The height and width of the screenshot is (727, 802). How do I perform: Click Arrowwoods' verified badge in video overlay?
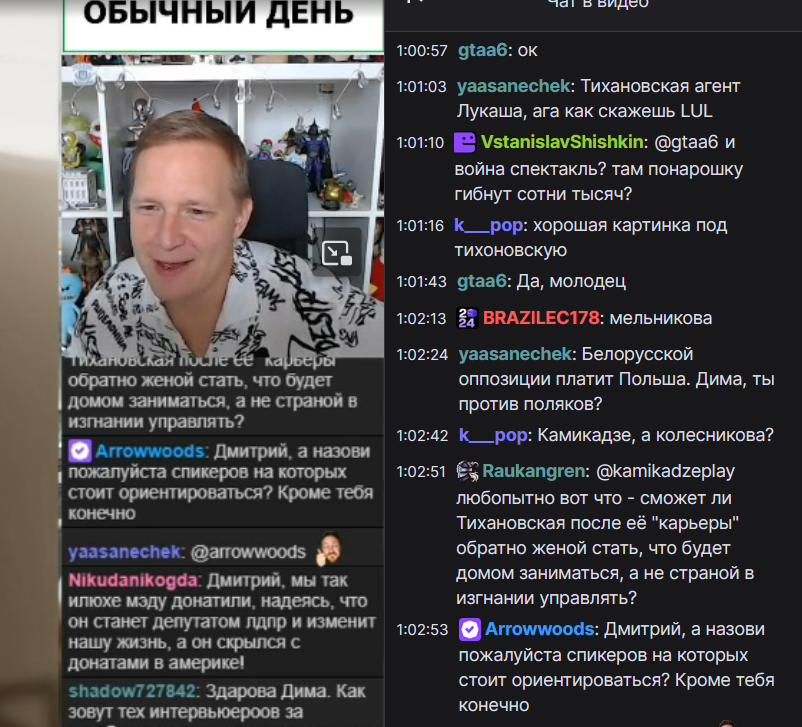(x=80, y=451)
